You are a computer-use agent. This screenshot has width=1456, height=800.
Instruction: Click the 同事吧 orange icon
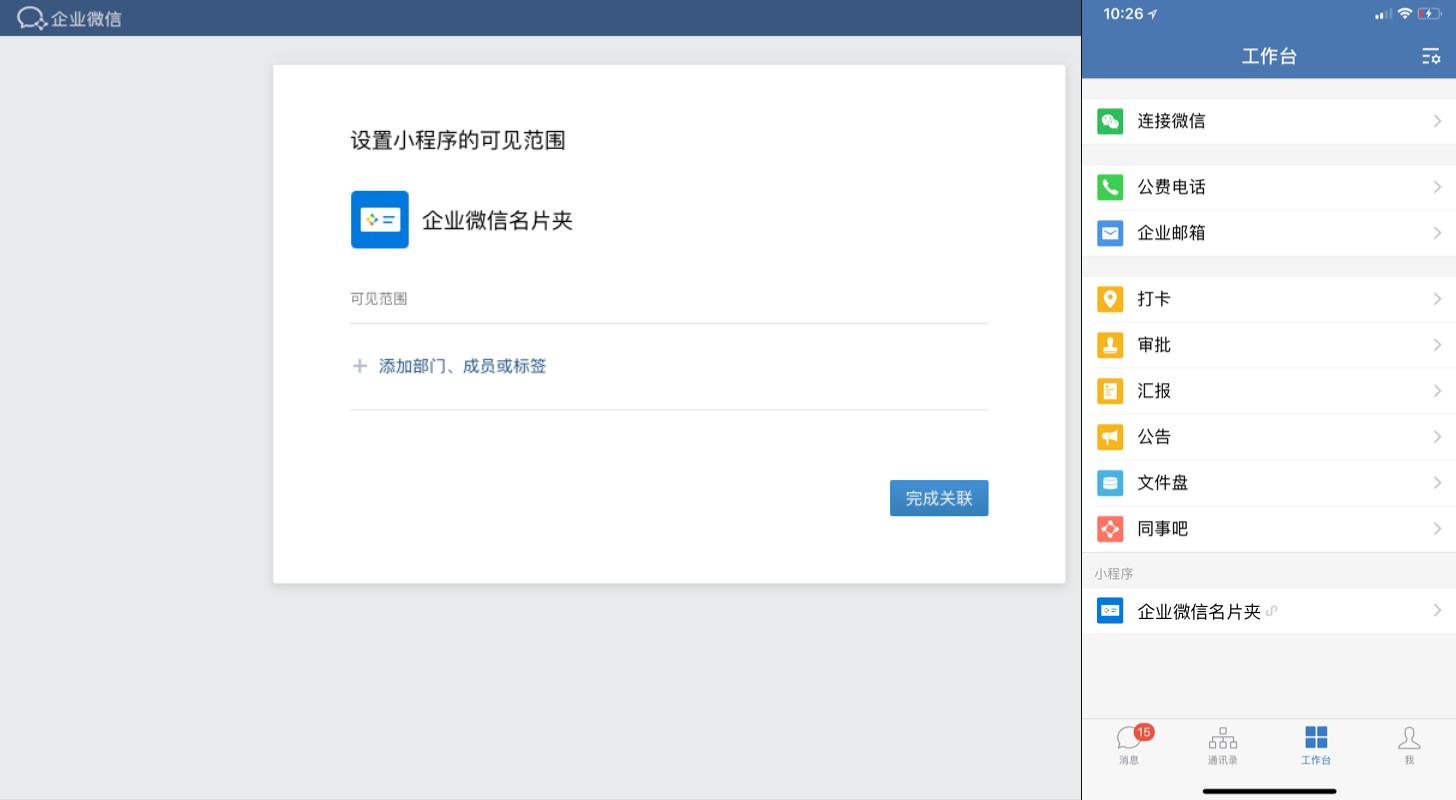[1110, 529]
